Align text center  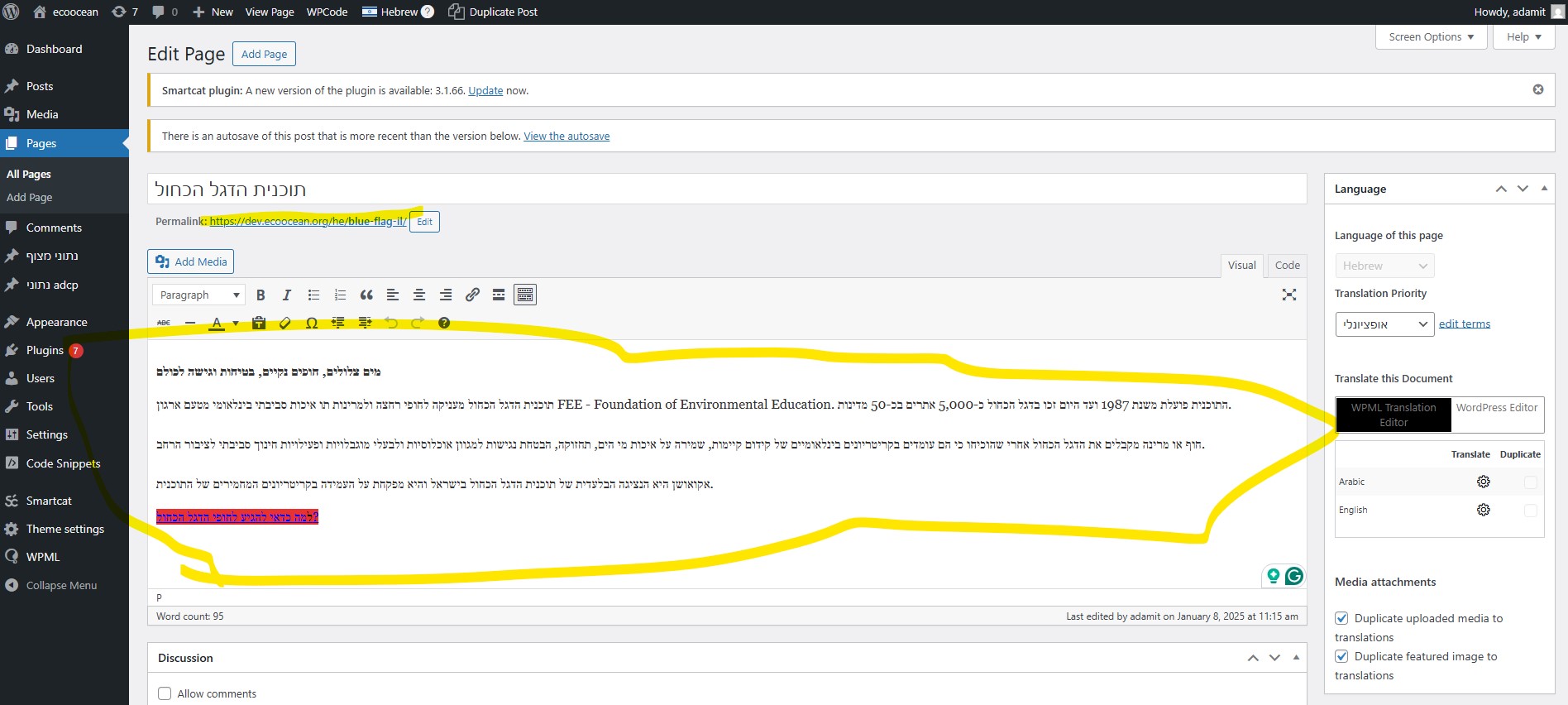coord(419,295)
